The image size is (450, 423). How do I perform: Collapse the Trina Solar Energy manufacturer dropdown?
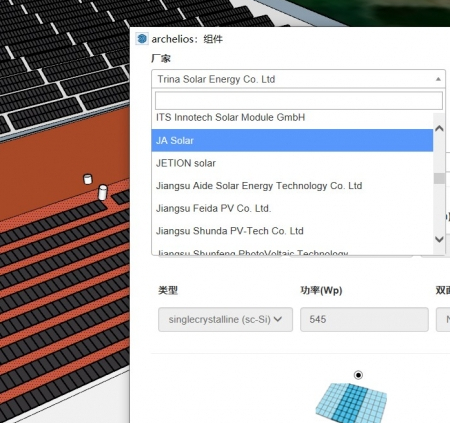pyautogui.click(x=298, y=79)
